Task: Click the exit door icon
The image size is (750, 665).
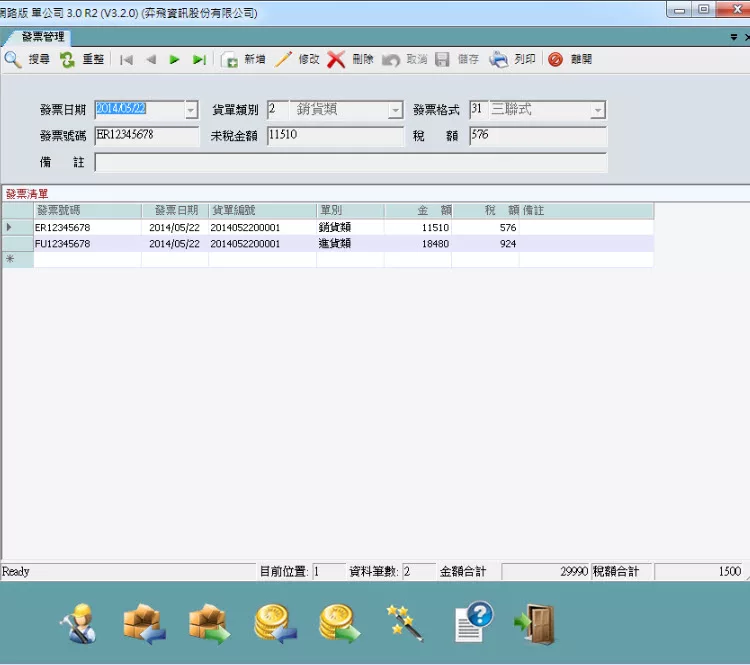Action: tap(534, 624)
